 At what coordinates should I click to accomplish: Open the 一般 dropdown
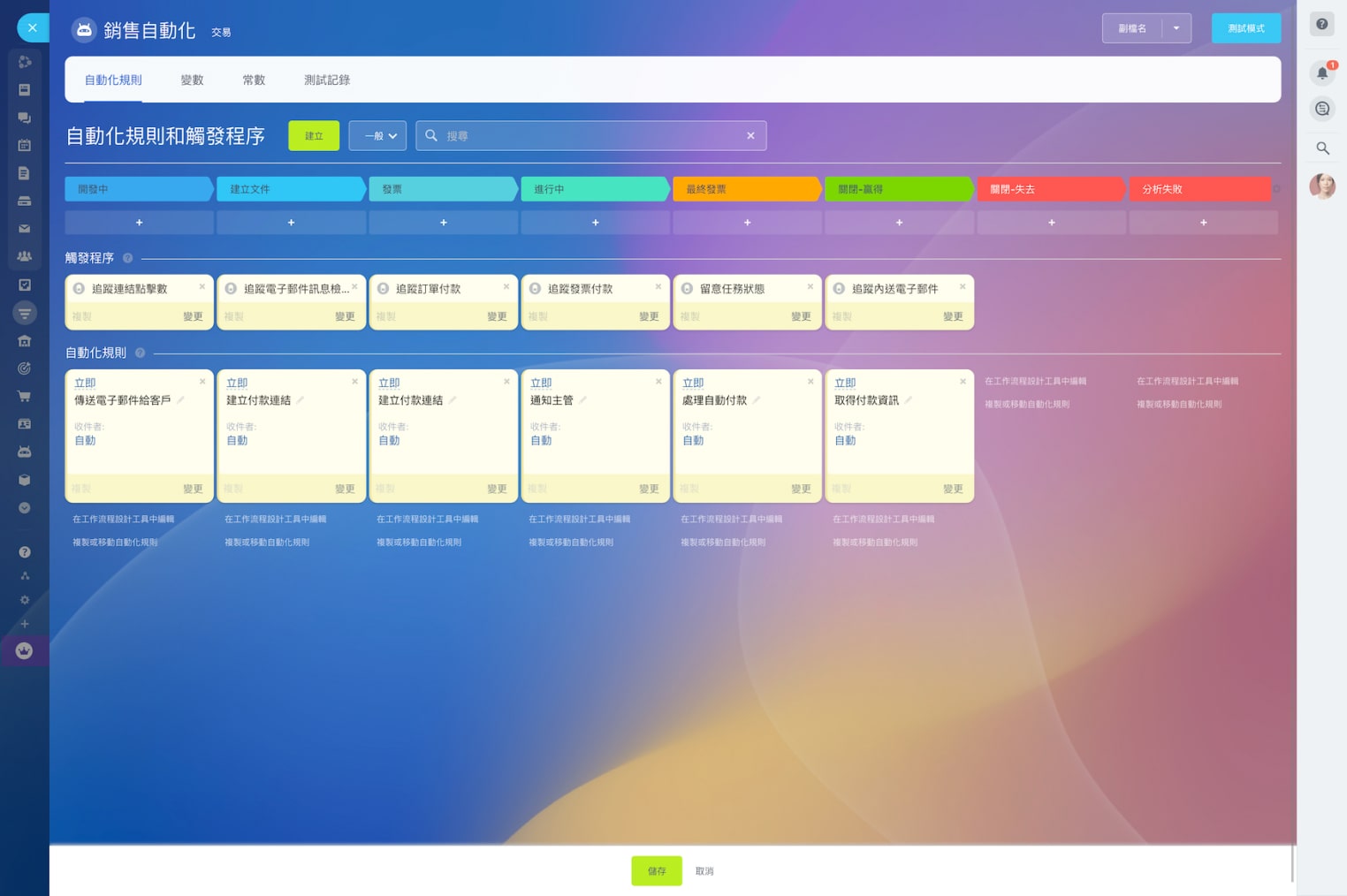(378, 136)
